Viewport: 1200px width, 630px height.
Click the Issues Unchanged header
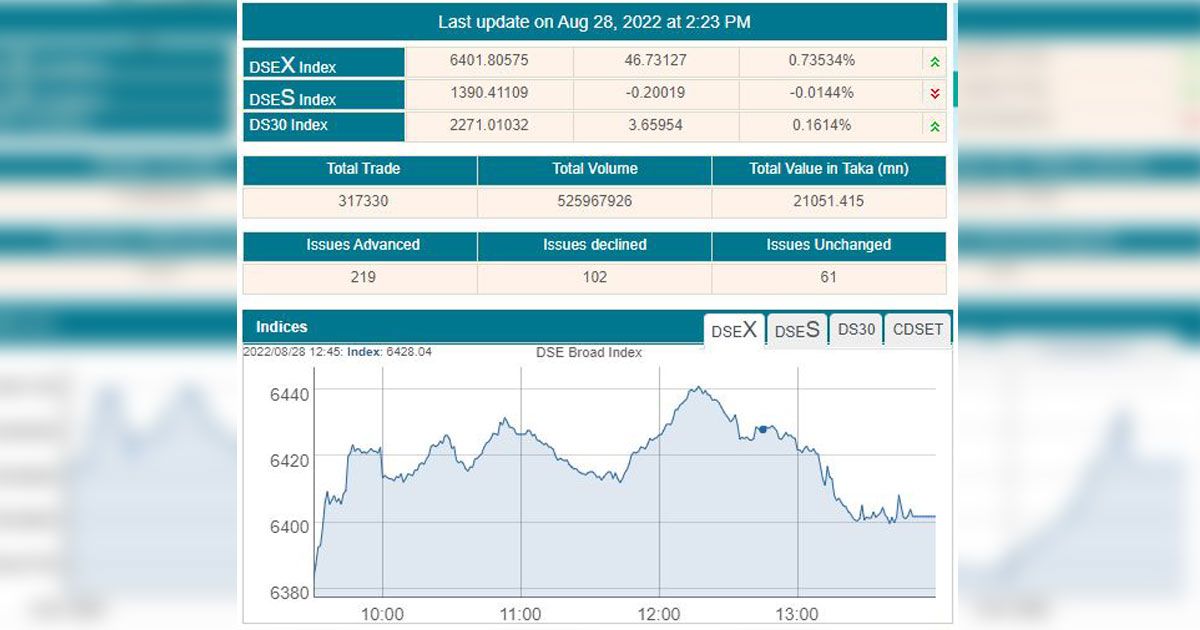(829, 245)
